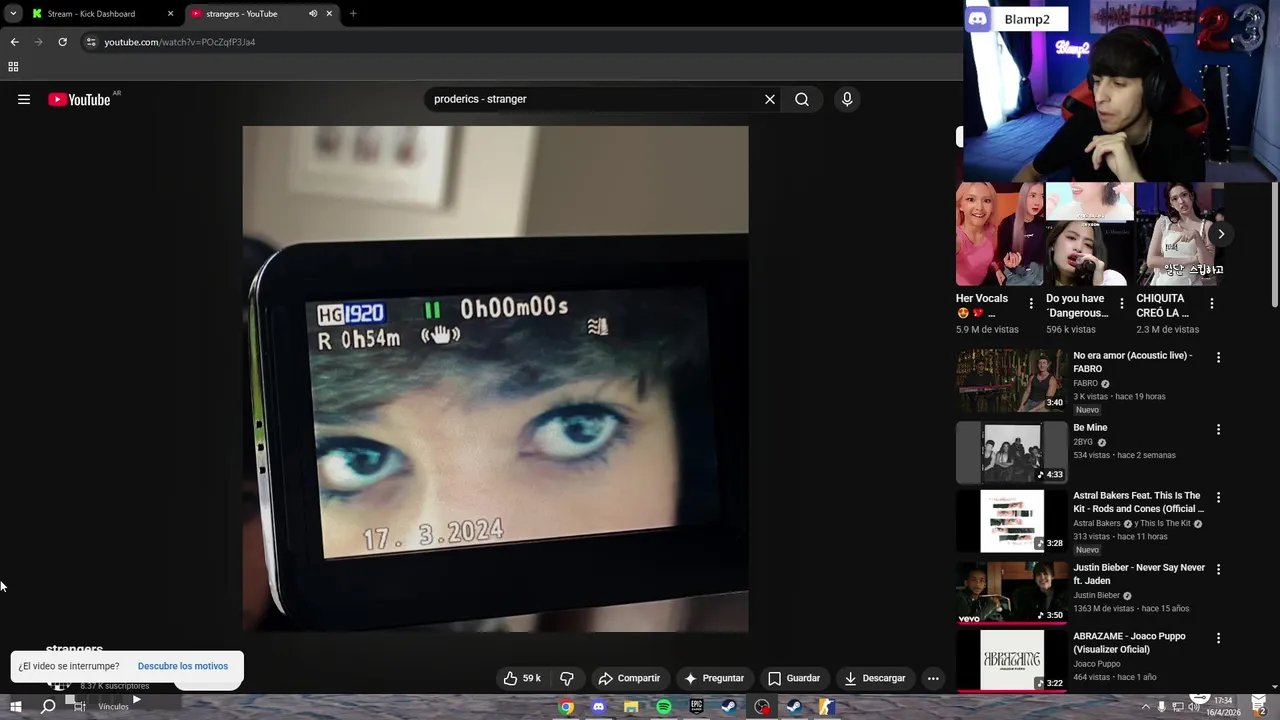Open FABRO channel name link
Screen dimensions: 1280x720
[x=1085, y=383]
